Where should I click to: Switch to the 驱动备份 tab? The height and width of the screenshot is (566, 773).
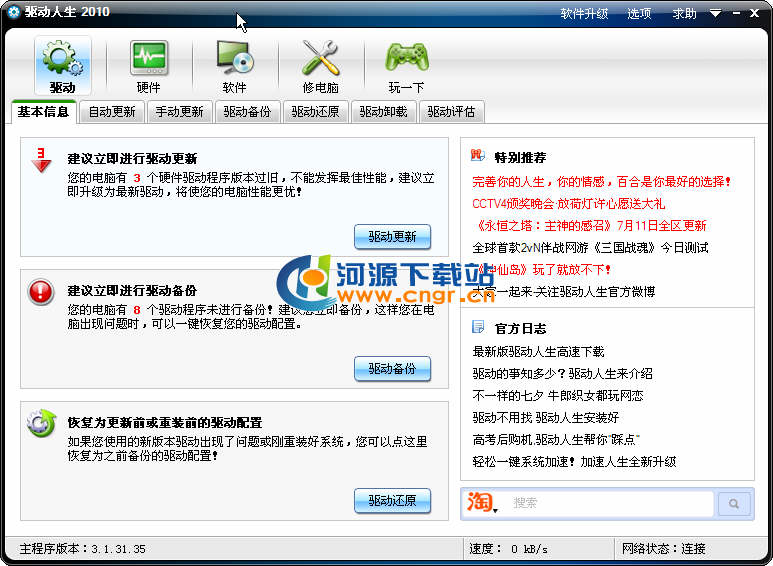coord(247,112)
